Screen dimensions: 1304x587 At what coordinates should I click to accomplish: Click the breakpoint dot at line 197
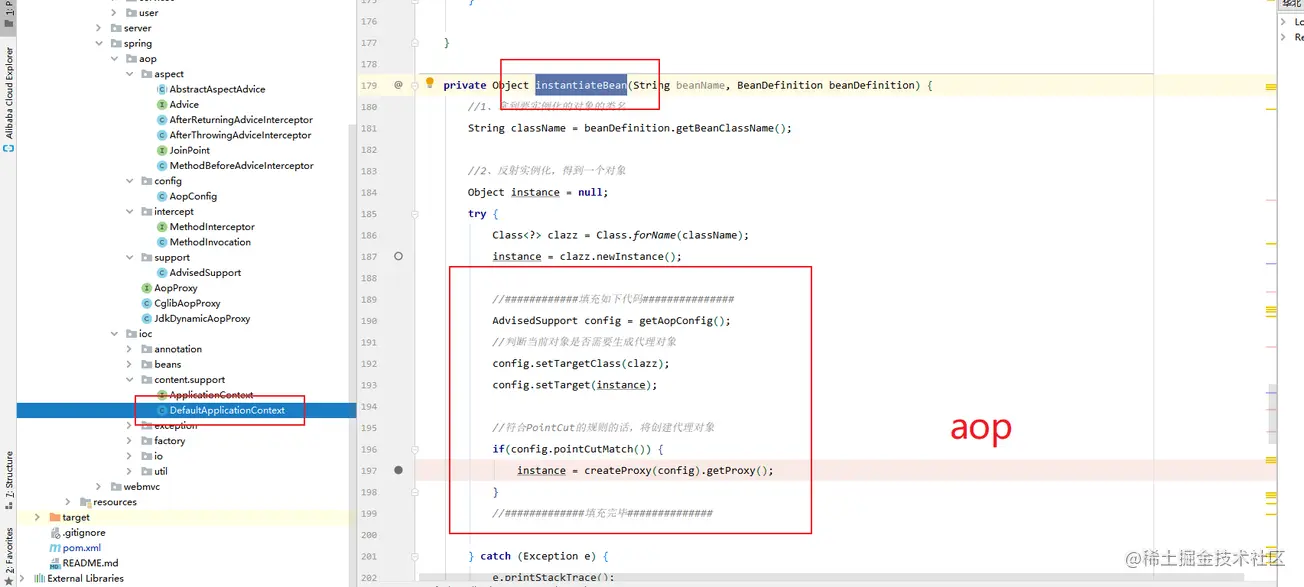click(x=398, y=470)
